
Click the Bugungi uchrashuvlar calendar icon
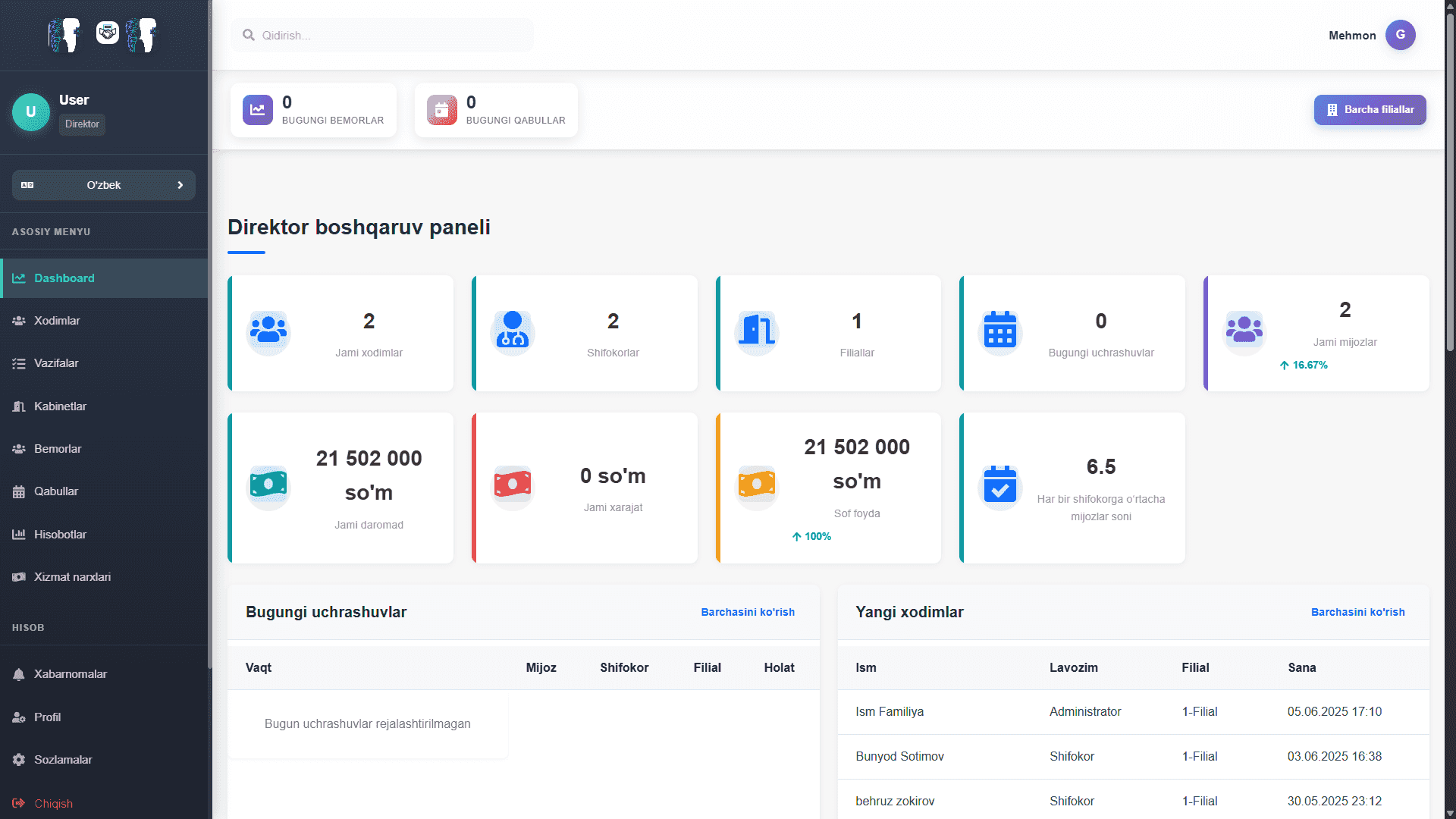coord(1000,331)
